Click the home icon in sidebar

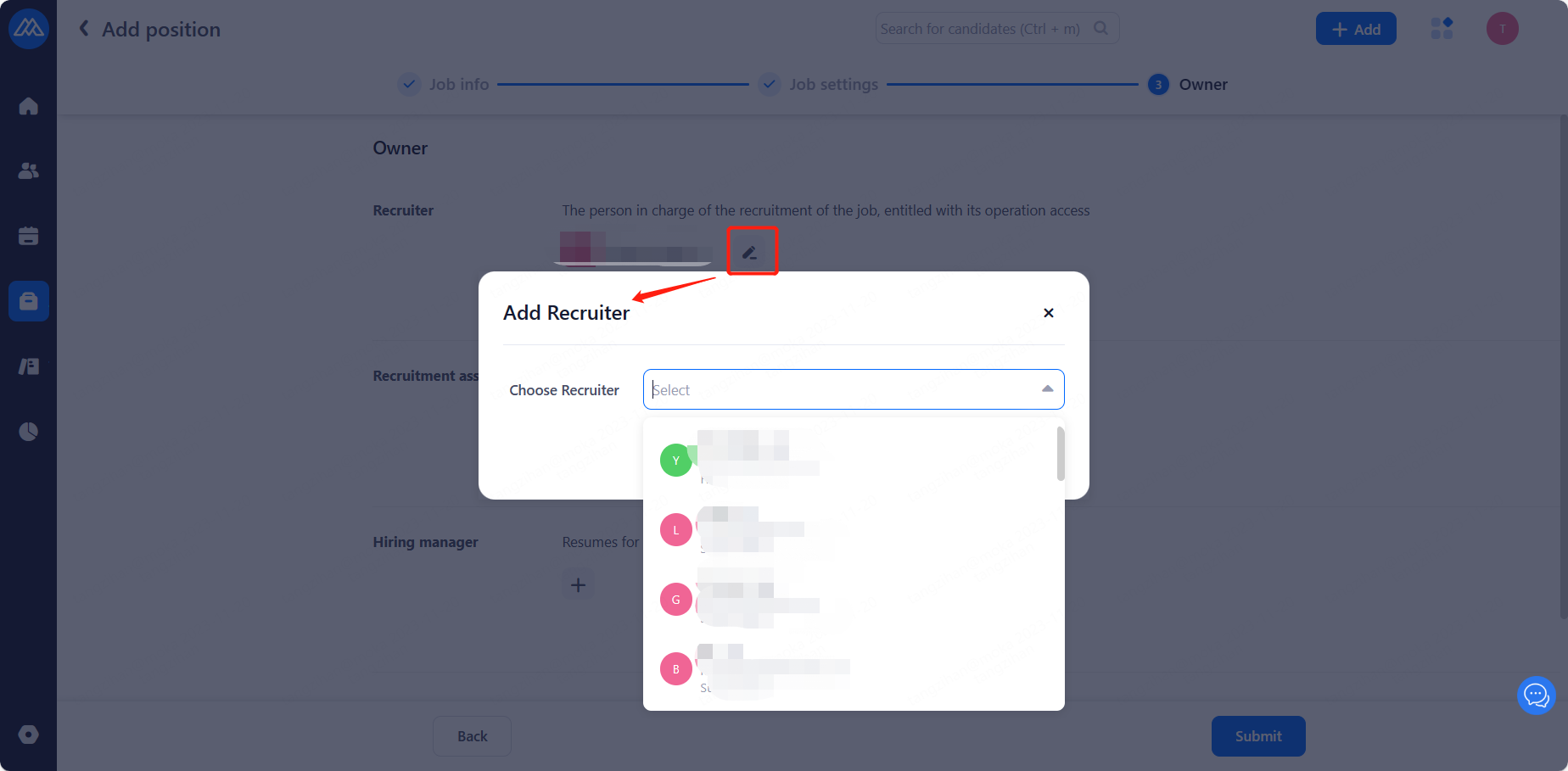(x=28, y=106)
